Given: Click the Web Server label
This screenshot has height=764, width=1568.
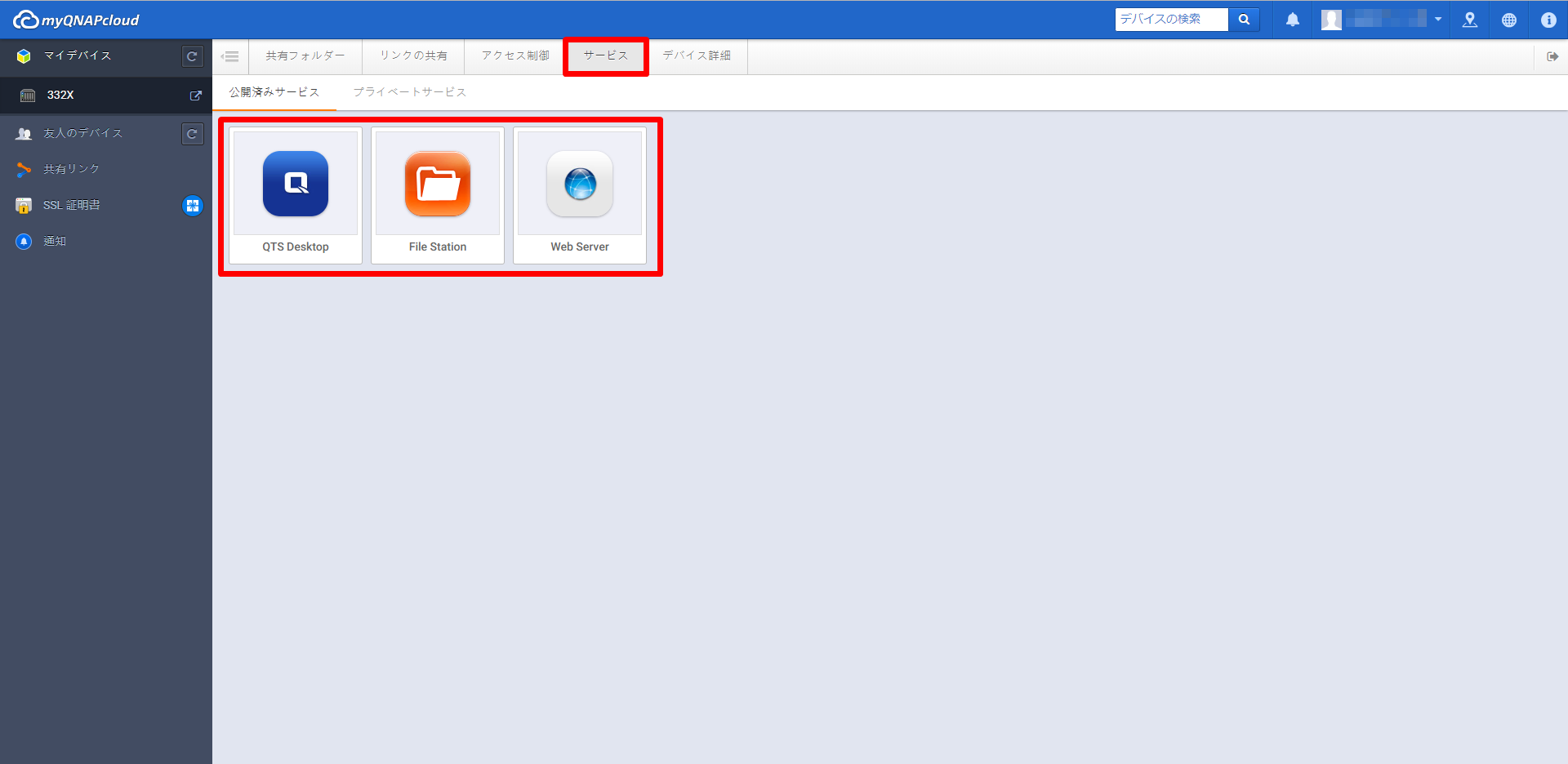Looking at the screenshot, I should [x=580, y=247].
